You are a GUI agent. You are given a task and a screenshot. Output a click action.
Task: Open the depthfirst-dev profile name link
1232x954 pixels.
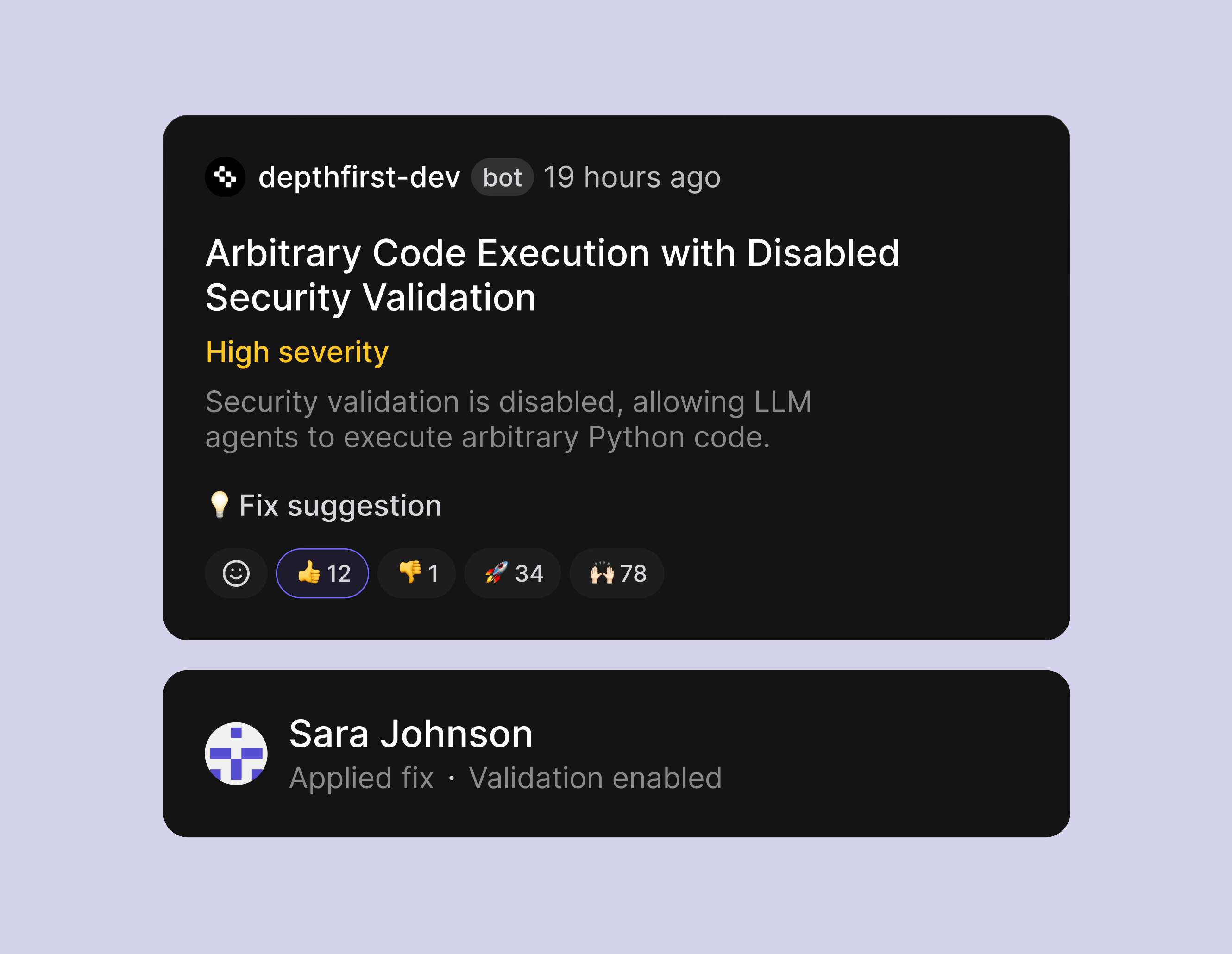click(x=359, y=177)
